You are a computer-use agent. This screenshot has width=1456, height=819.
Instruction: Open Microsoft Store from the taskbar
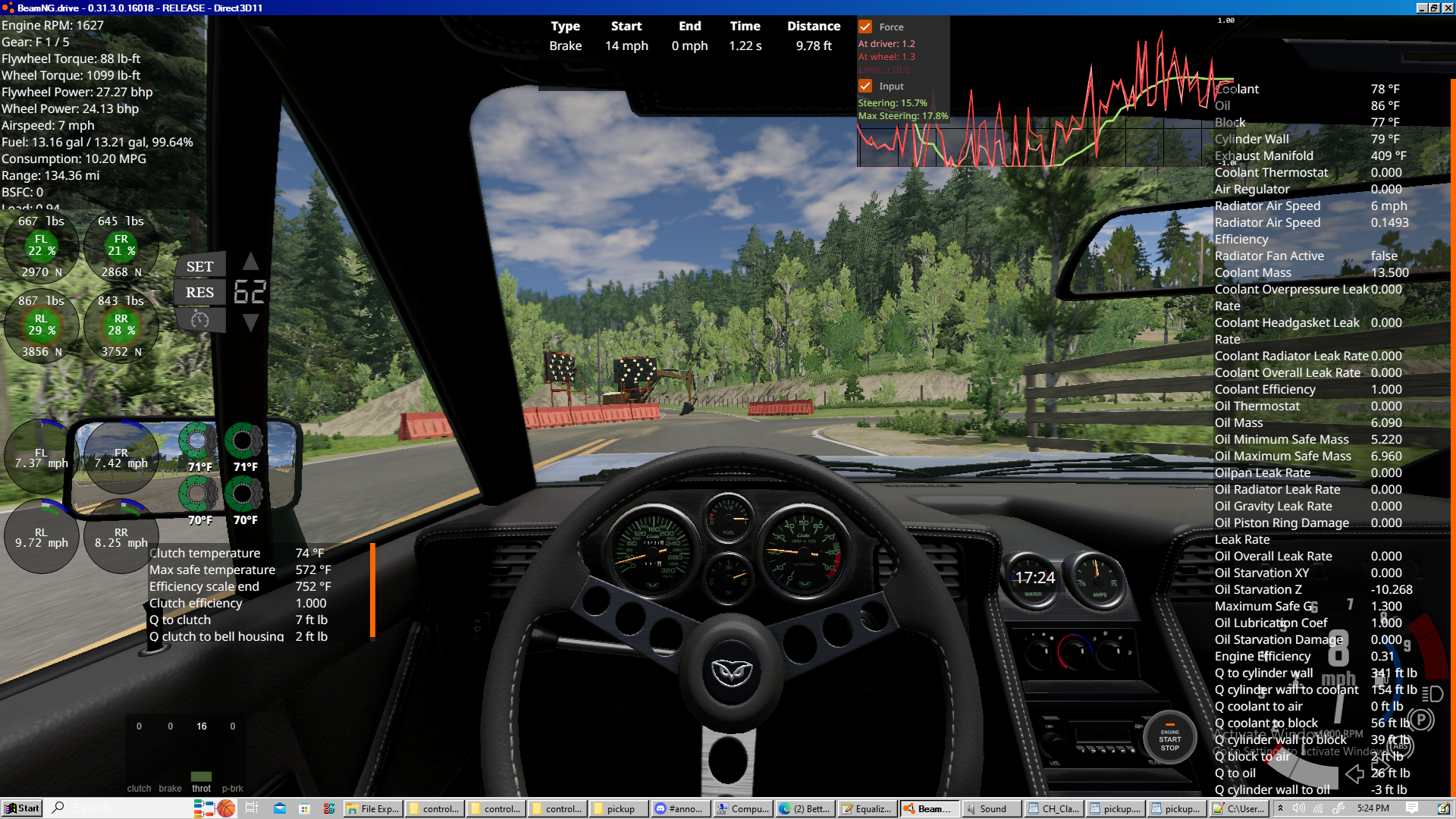304,808
